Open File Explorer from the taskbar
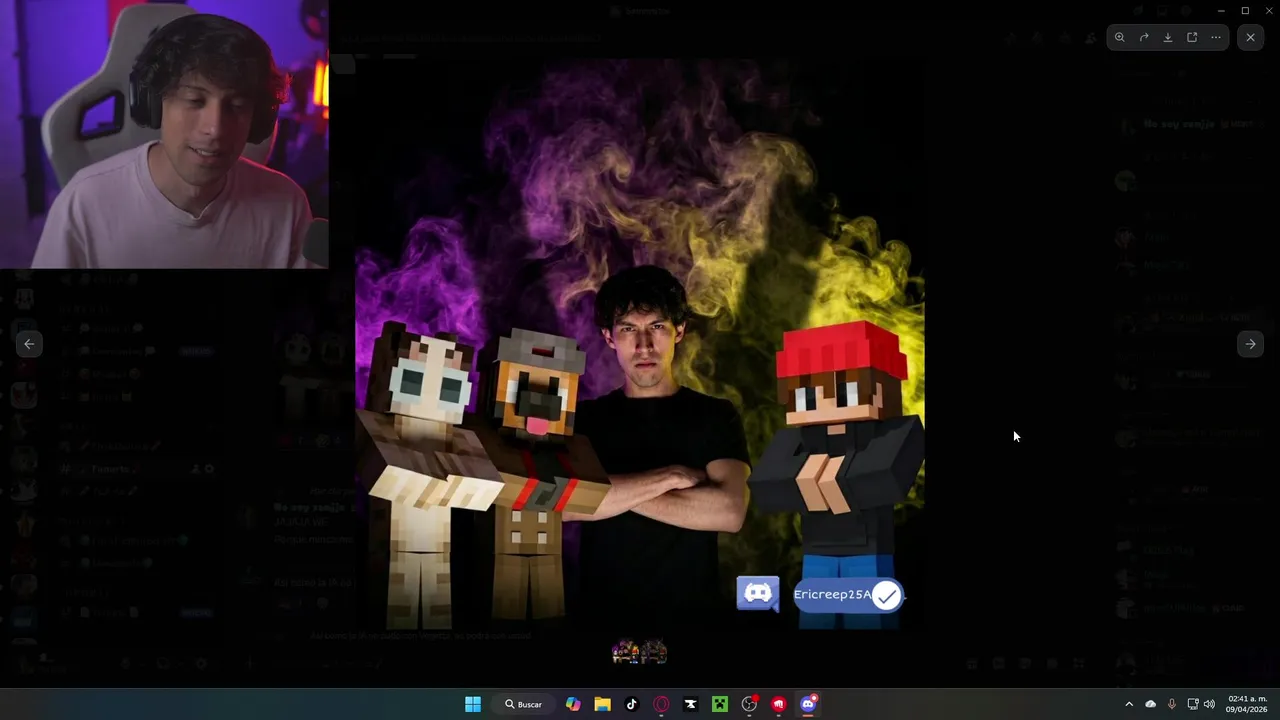 point(602,704)
